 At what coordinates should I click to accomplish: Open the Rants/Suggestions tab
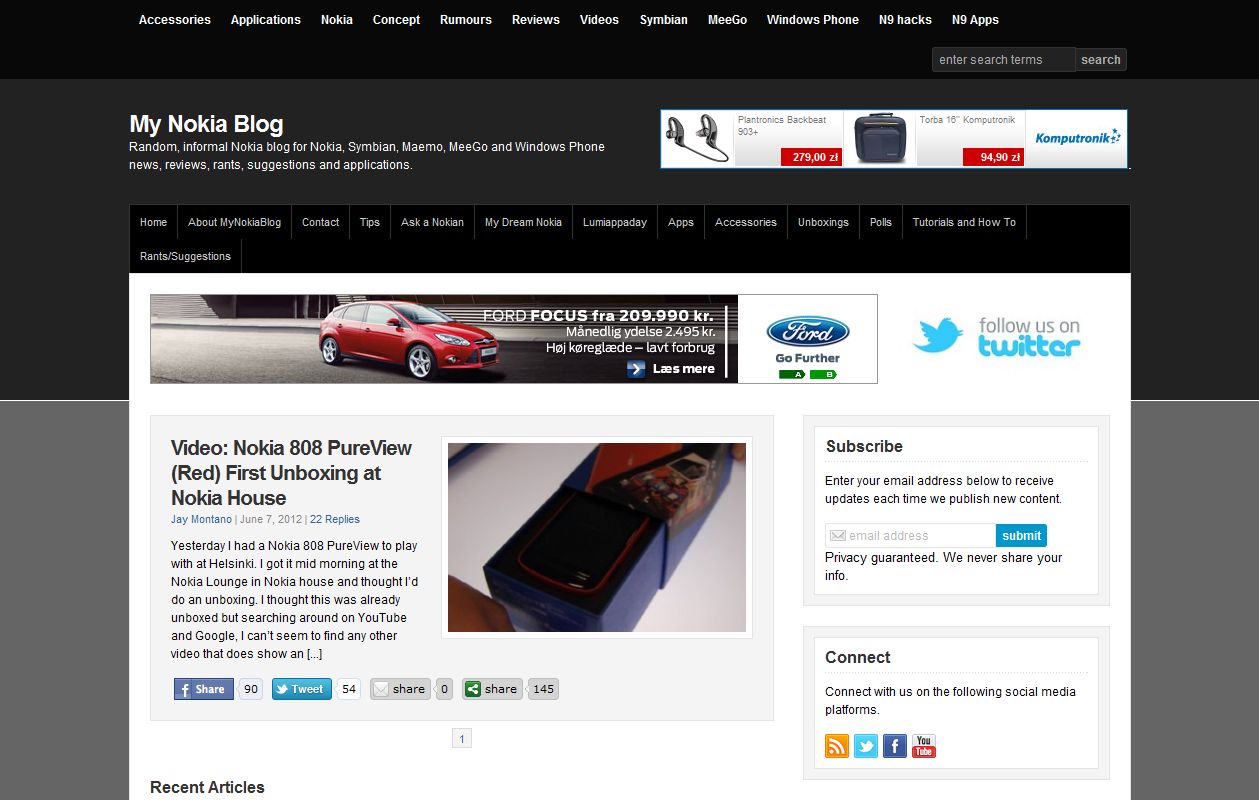186,256
